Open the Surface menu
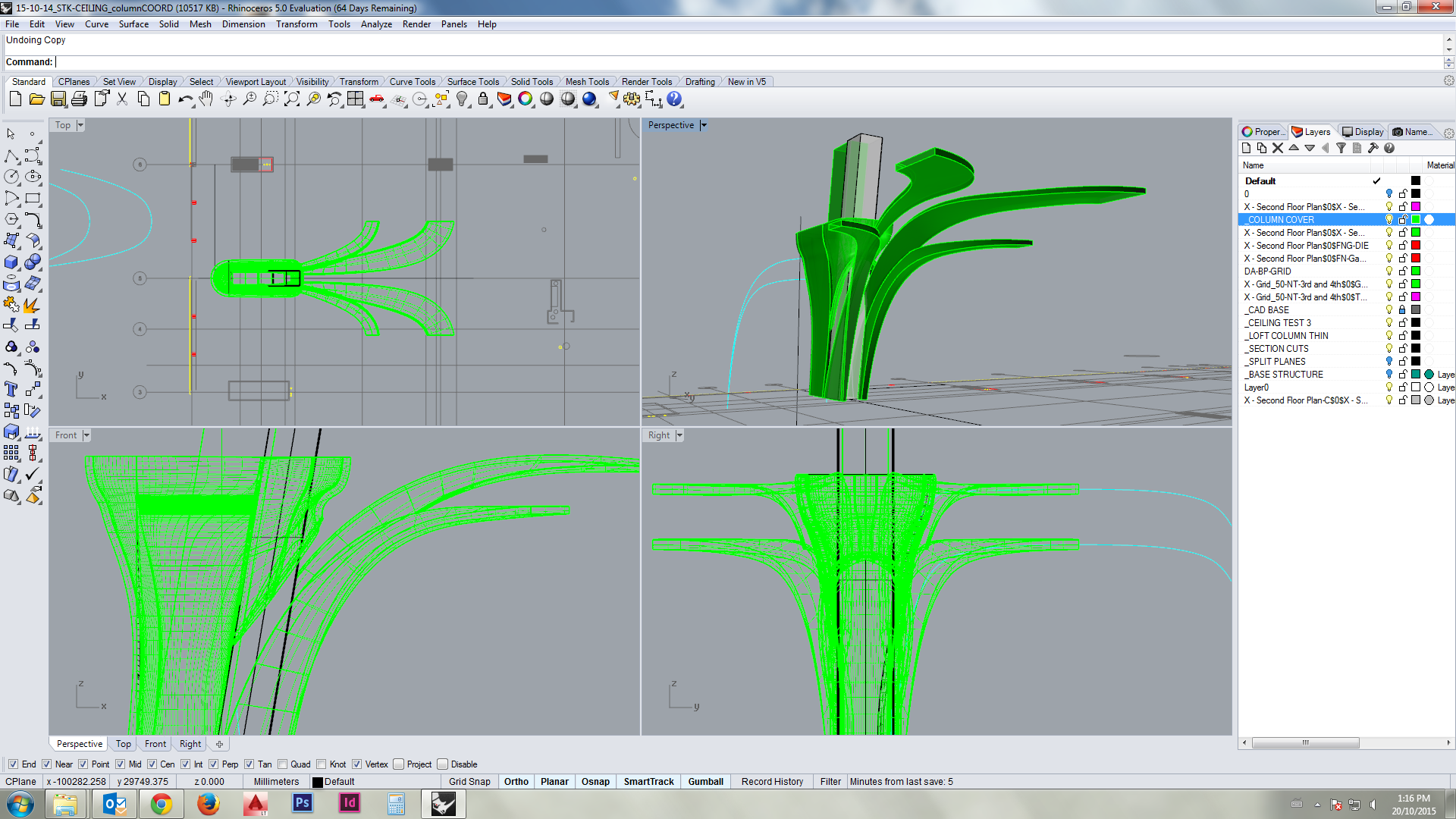 (x=133, y=24)
